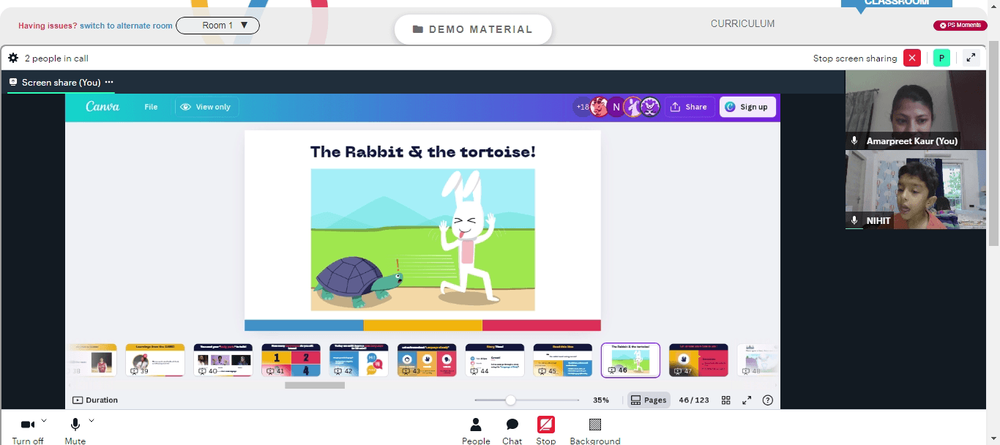
Task: Open Background effects settings
Action: [x=595, y=431]
